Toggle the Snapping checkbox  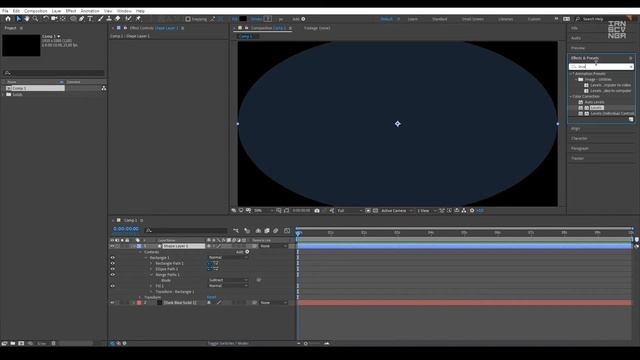pos(188,19)
